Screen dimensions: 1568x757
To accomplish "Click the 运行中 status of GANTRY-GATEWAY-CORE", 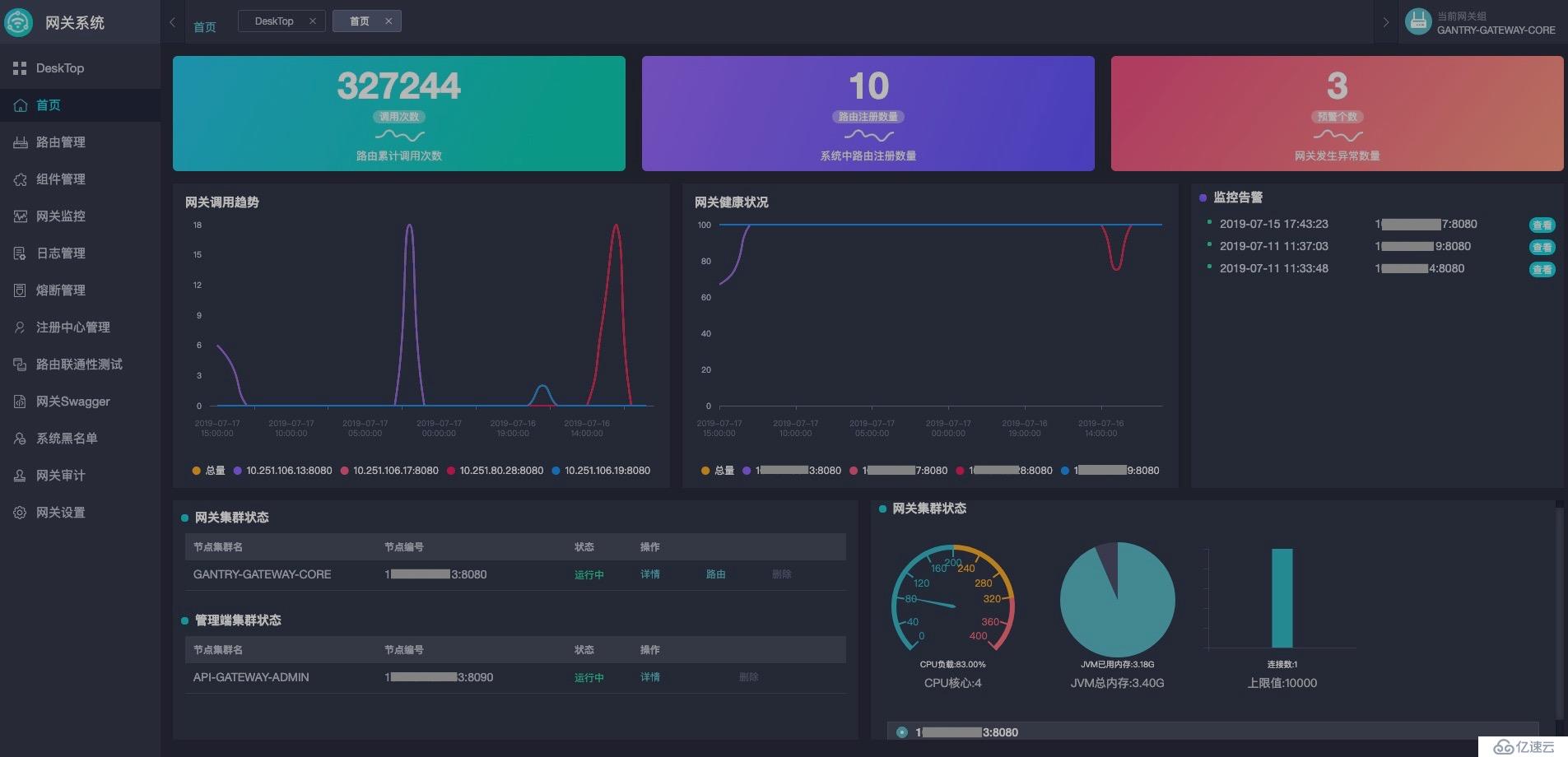I will [x=589, y=574].
